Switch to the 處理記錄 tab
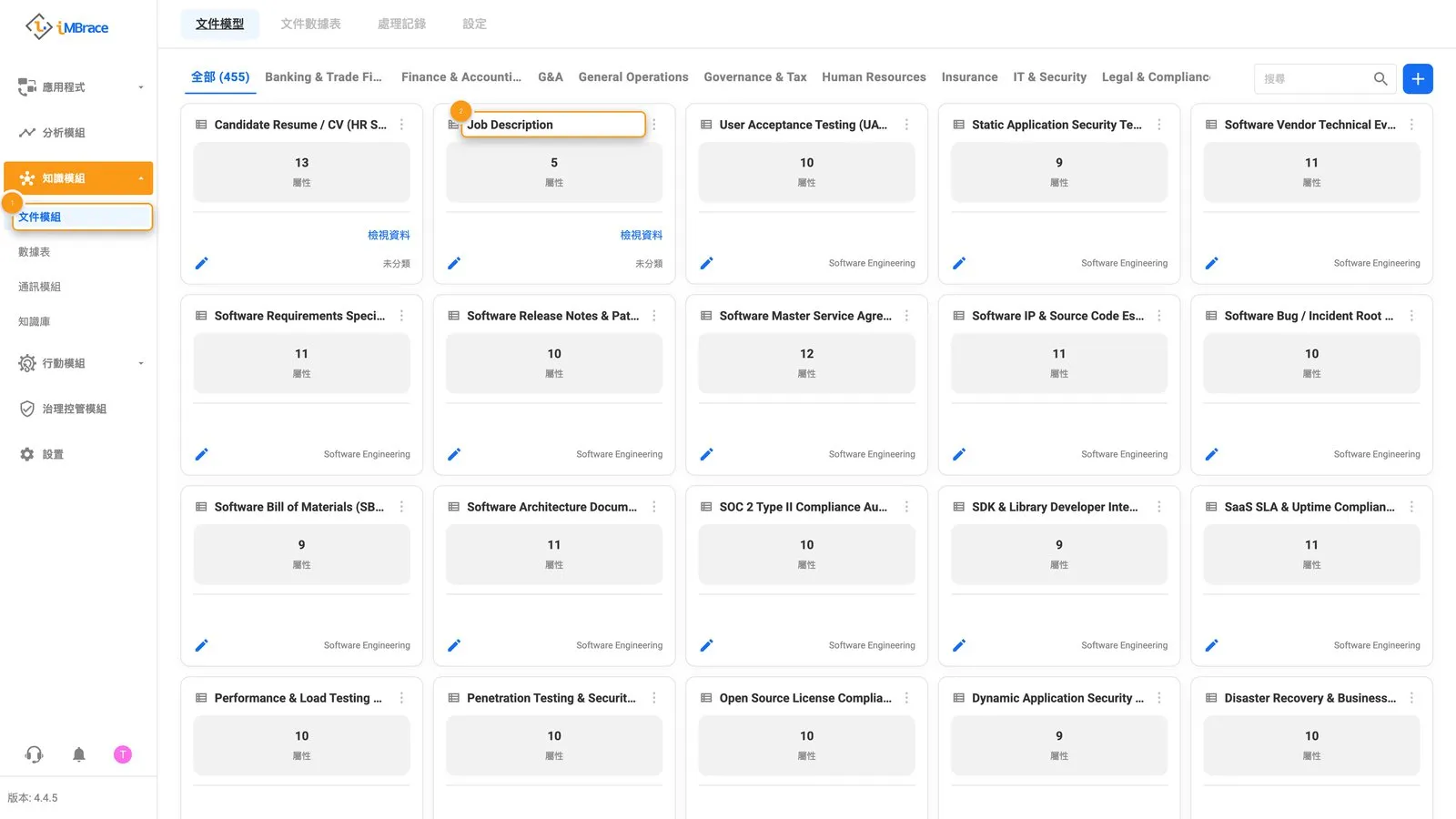This screenshot has width=1456, height=819. tap(401, 24)
